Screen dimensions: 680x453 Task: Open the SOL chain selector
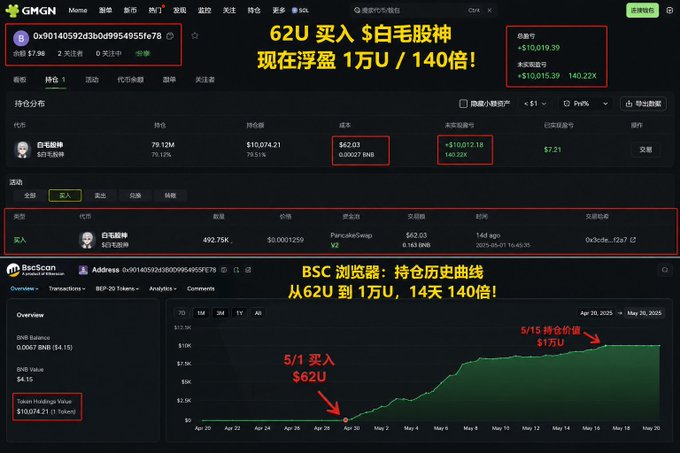(x=300, y=10)
